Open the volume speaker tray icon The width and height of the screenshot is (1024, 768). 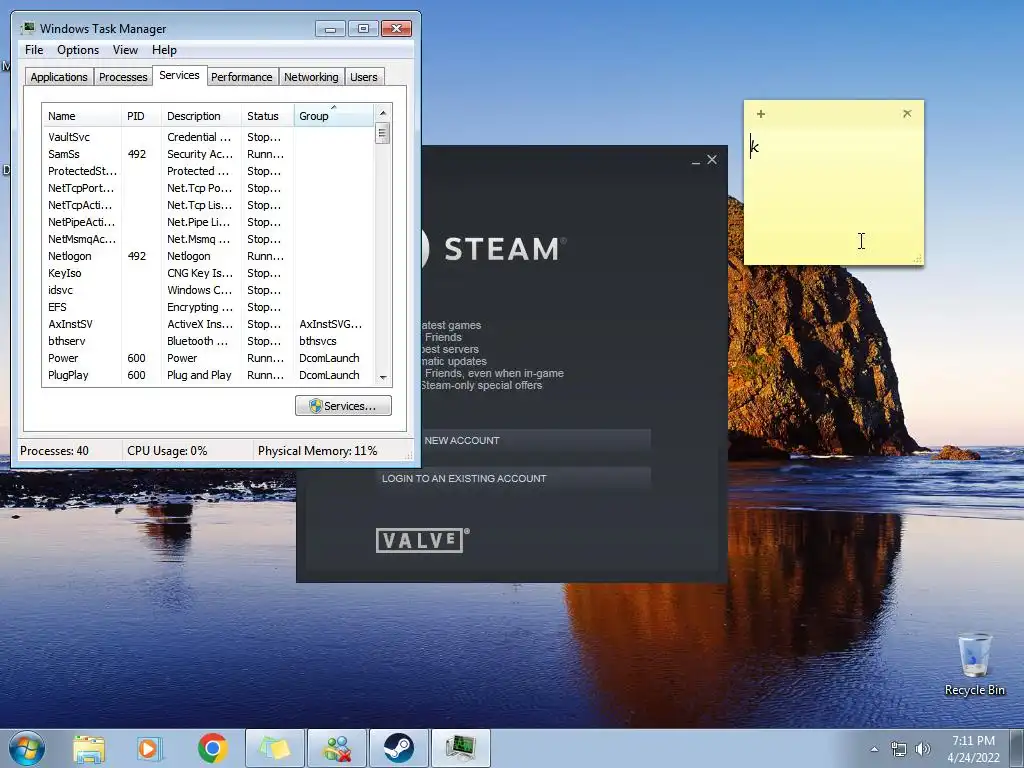point(923,749)
